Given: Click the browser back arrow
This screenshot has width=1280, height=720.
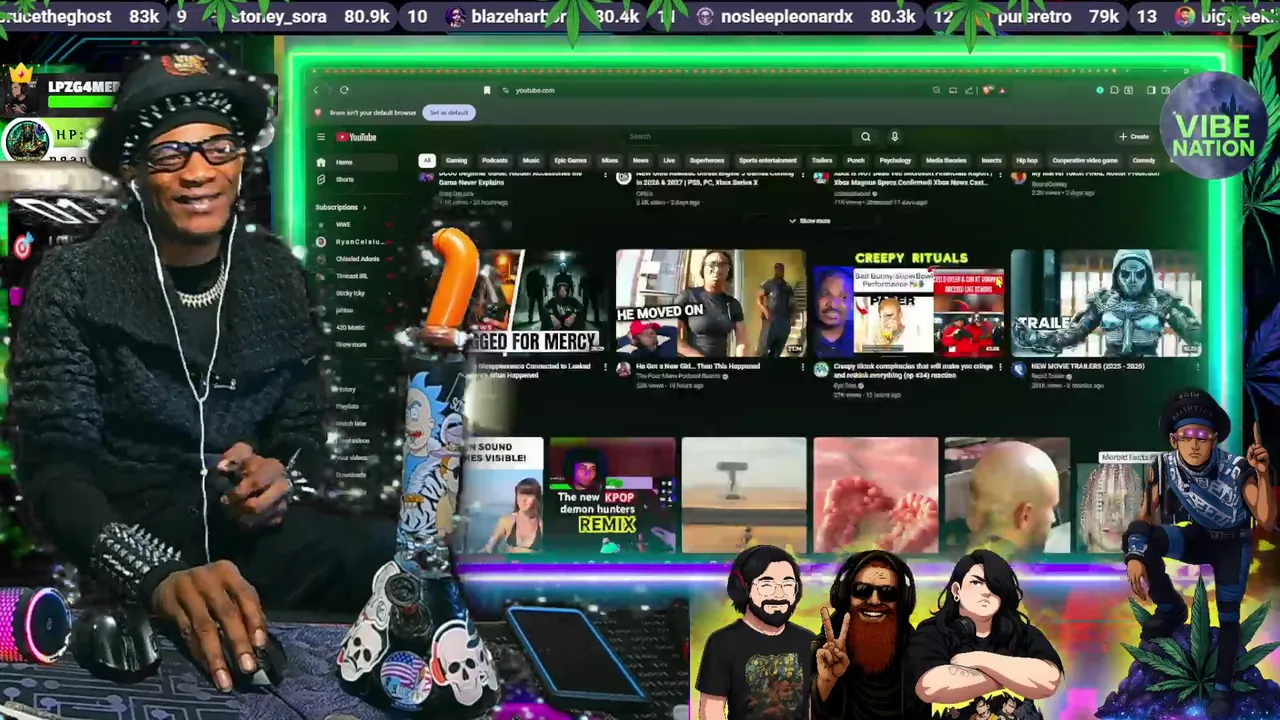Looking at the screenshot, I should click(x=316, y=90).
